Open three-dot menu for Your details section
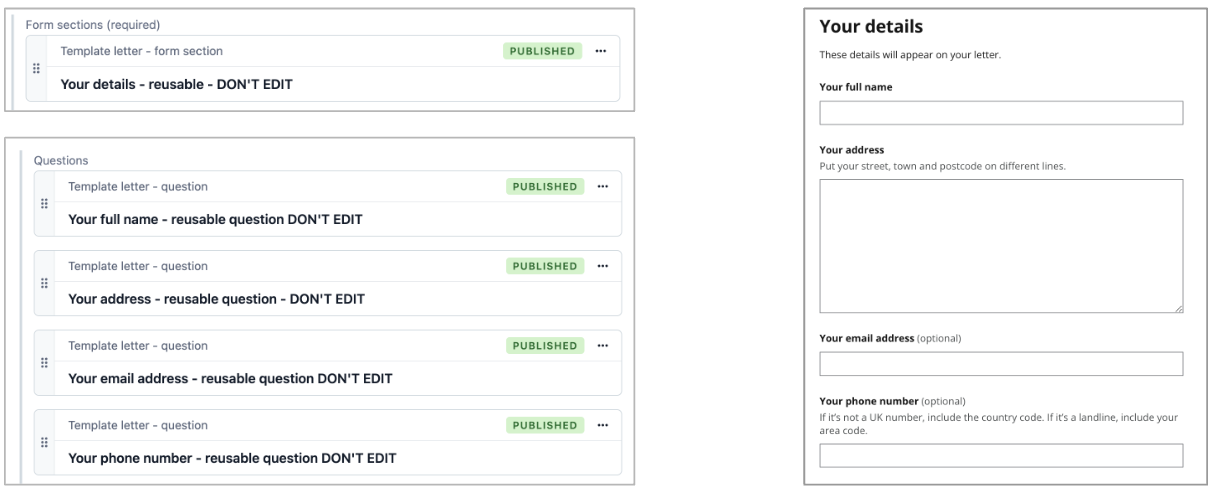Screen dimensions: 1213x490 pyautogui.click(x=600, y=51)
